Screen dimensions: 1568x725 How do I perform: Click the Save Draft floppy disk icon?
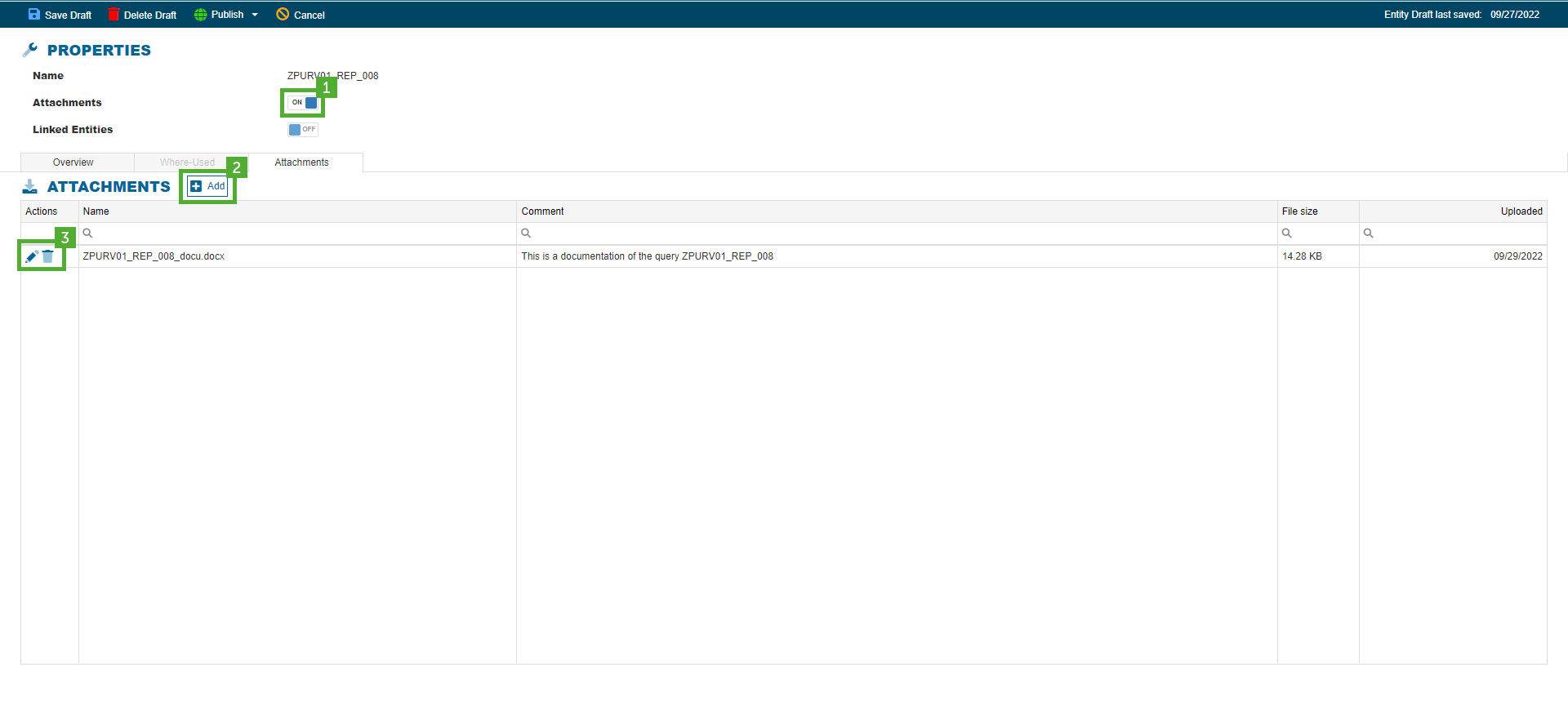[x=33, y=15]
